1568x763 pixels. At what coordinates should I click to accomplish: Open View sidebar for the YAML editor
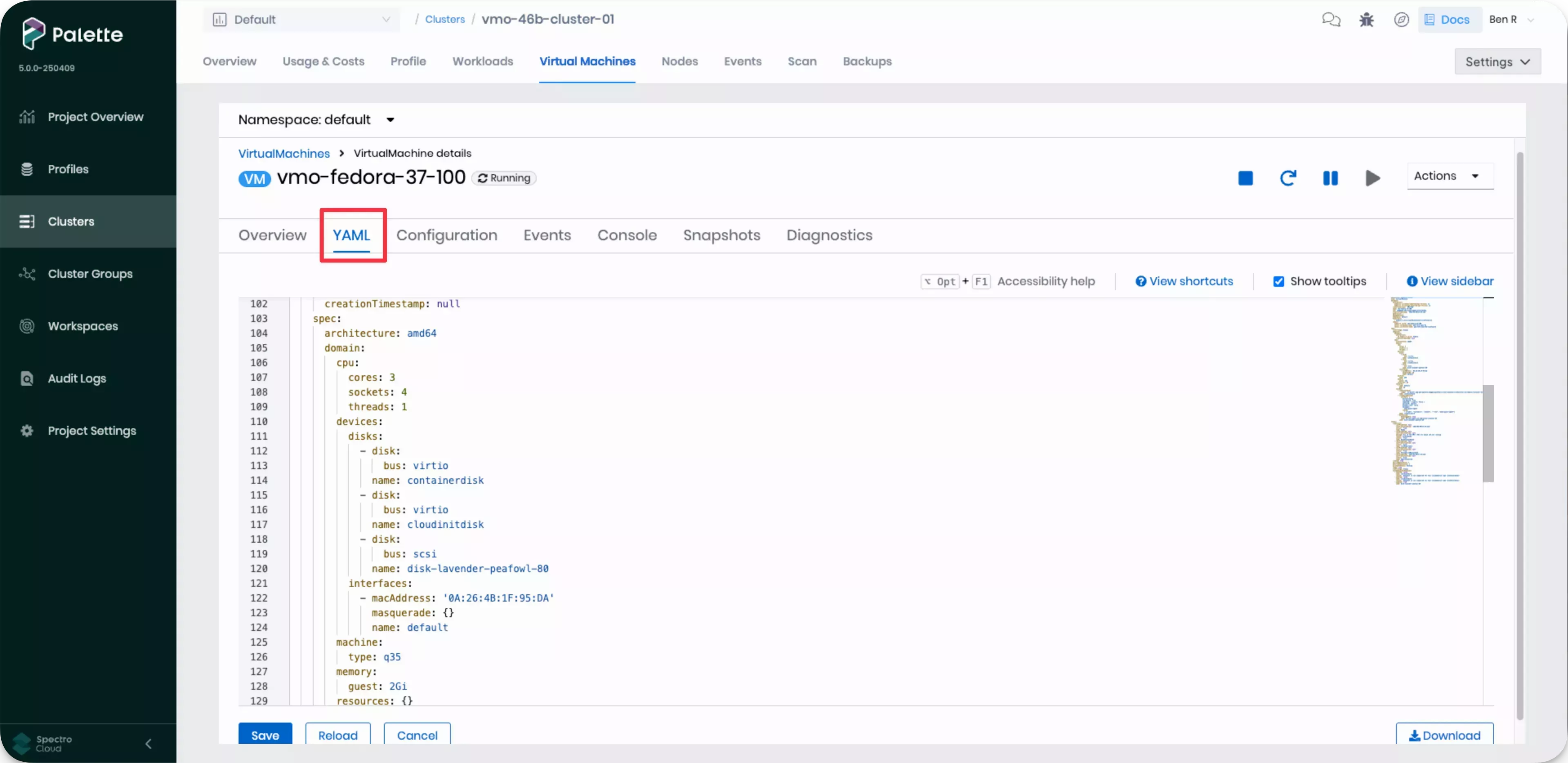pos(1450,281)
